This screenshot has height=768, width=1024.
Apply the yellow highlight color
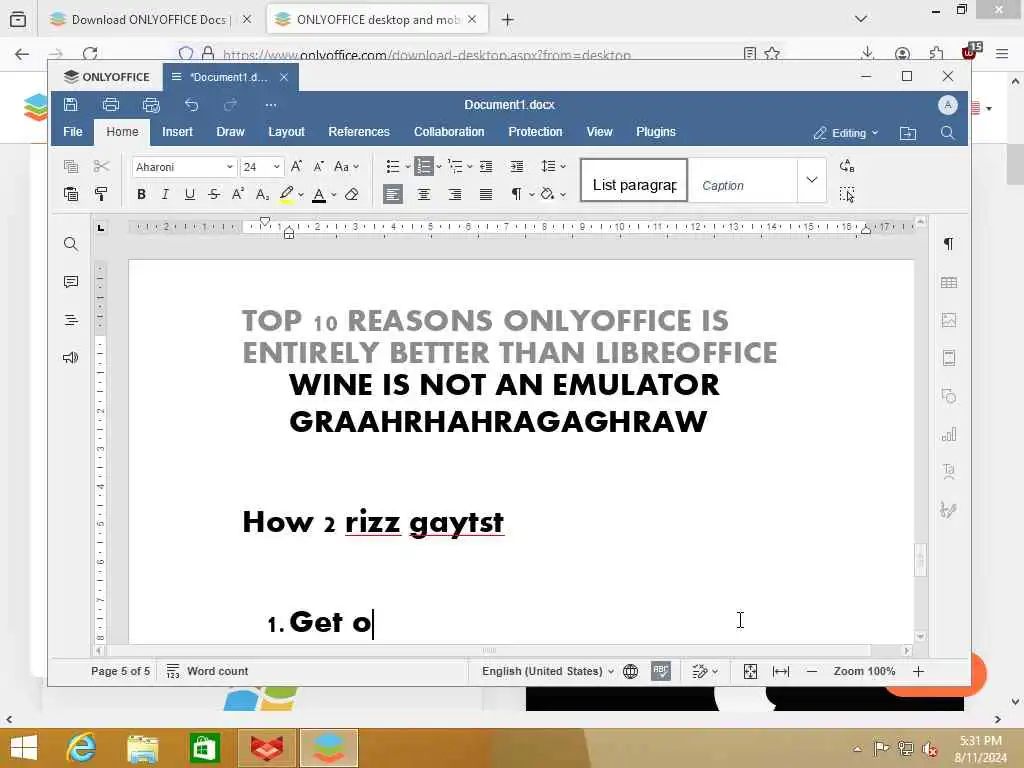click(286, 194)
